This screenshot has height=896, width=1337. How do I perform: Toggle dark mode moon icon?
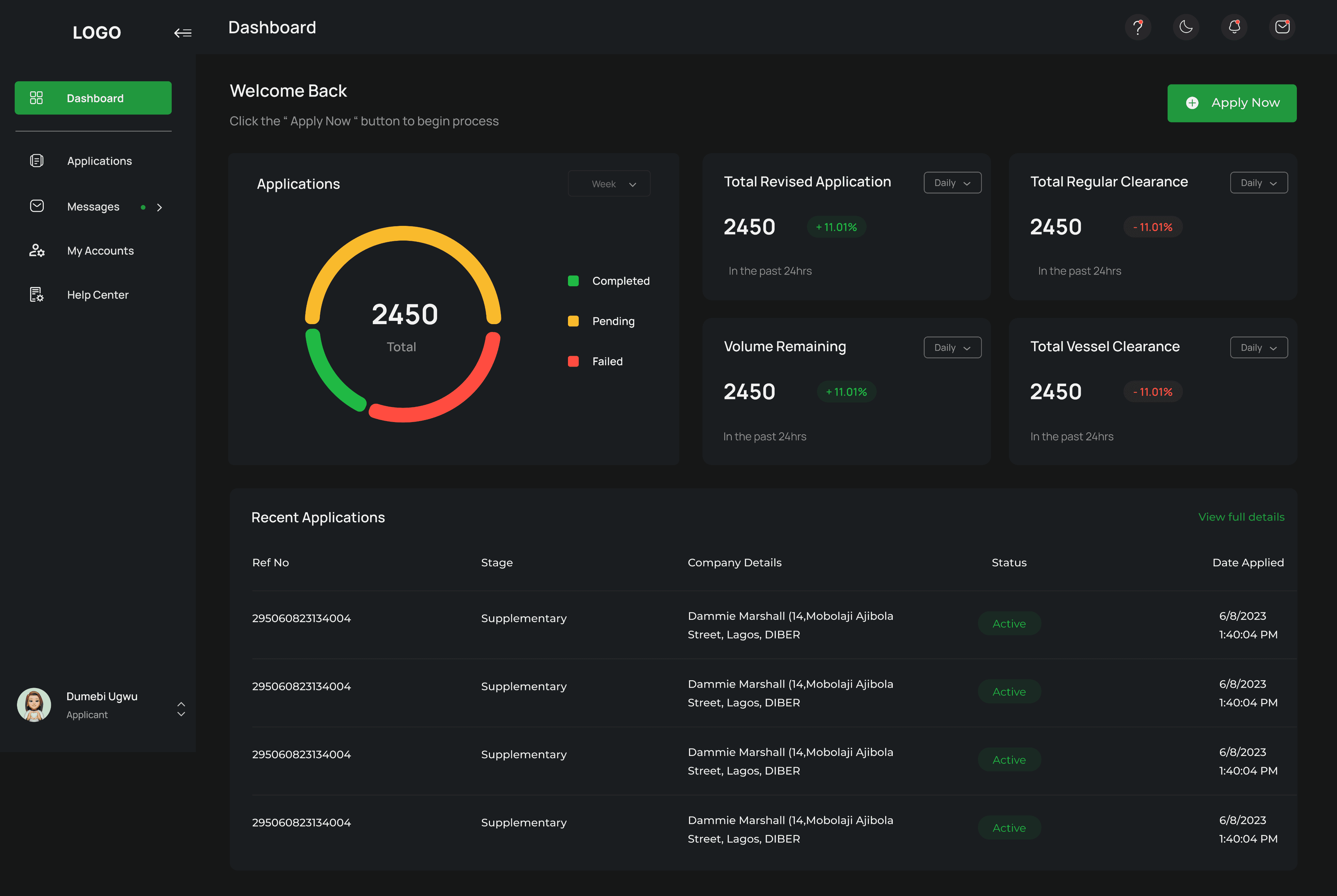[x=1186, y=27]
